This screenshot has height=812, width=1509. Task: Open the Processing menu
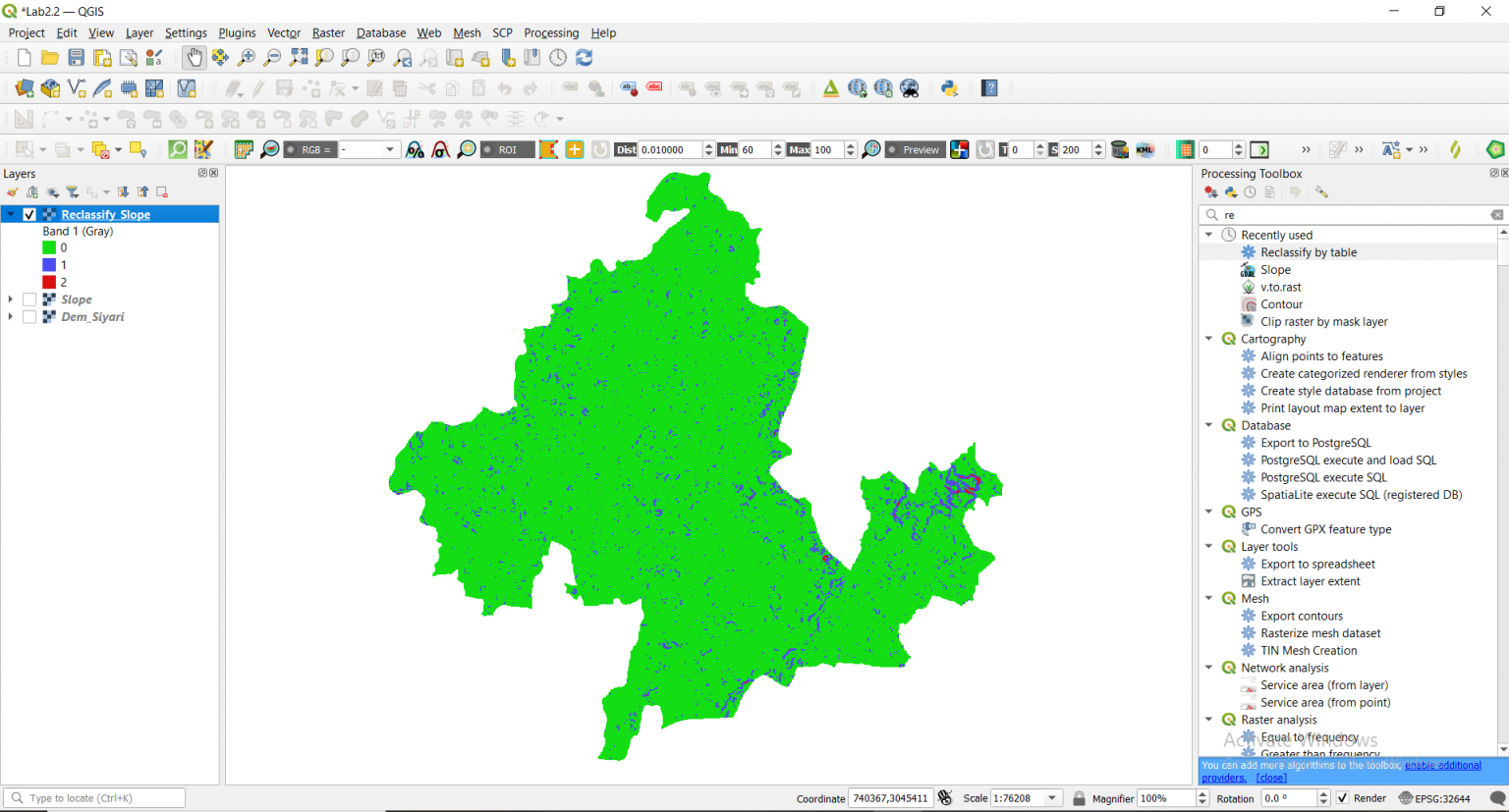point(551,32)
